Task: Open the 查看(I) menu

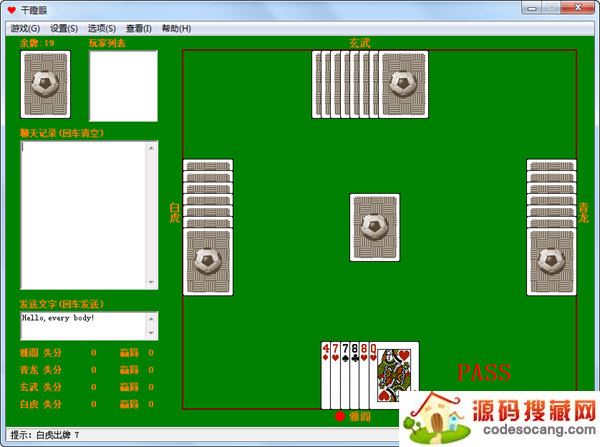Action: click(139, 28)
